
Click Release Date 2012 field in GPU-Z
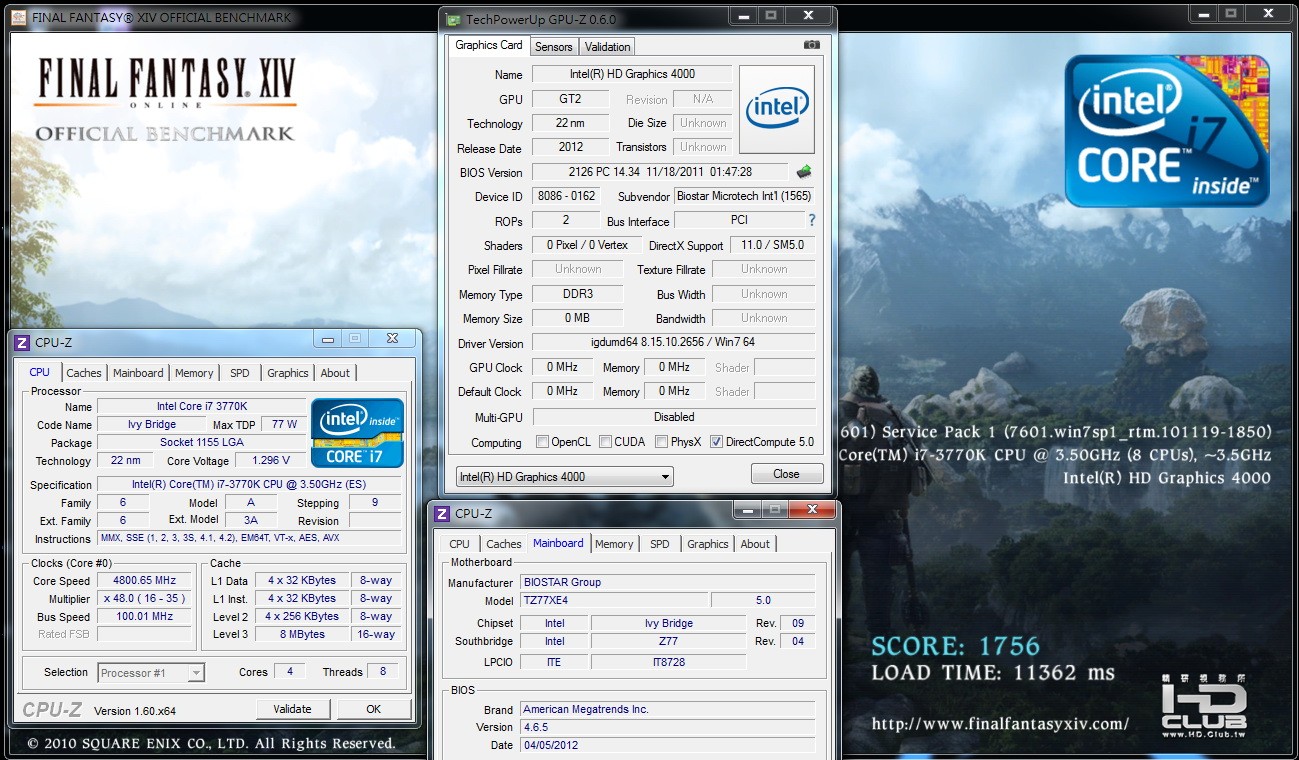(570, 148)
